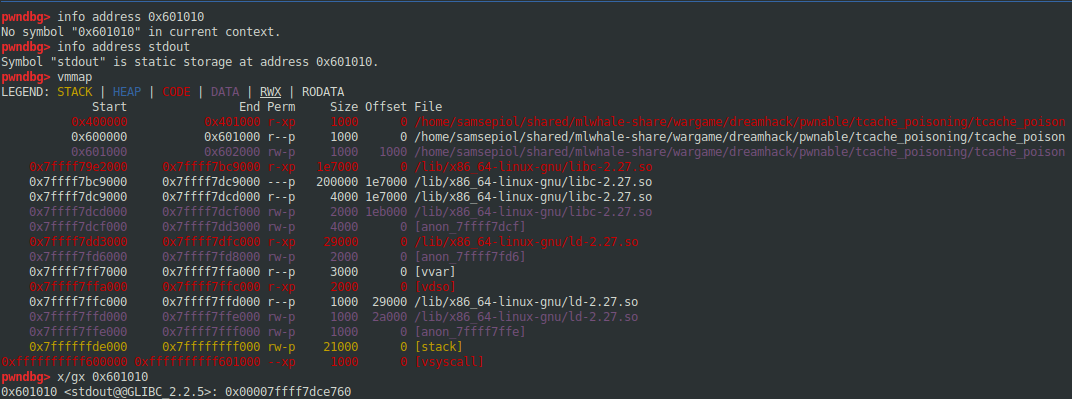Click start address 0x7ffff79e2000
The image size is (1072, 399).
78,167
